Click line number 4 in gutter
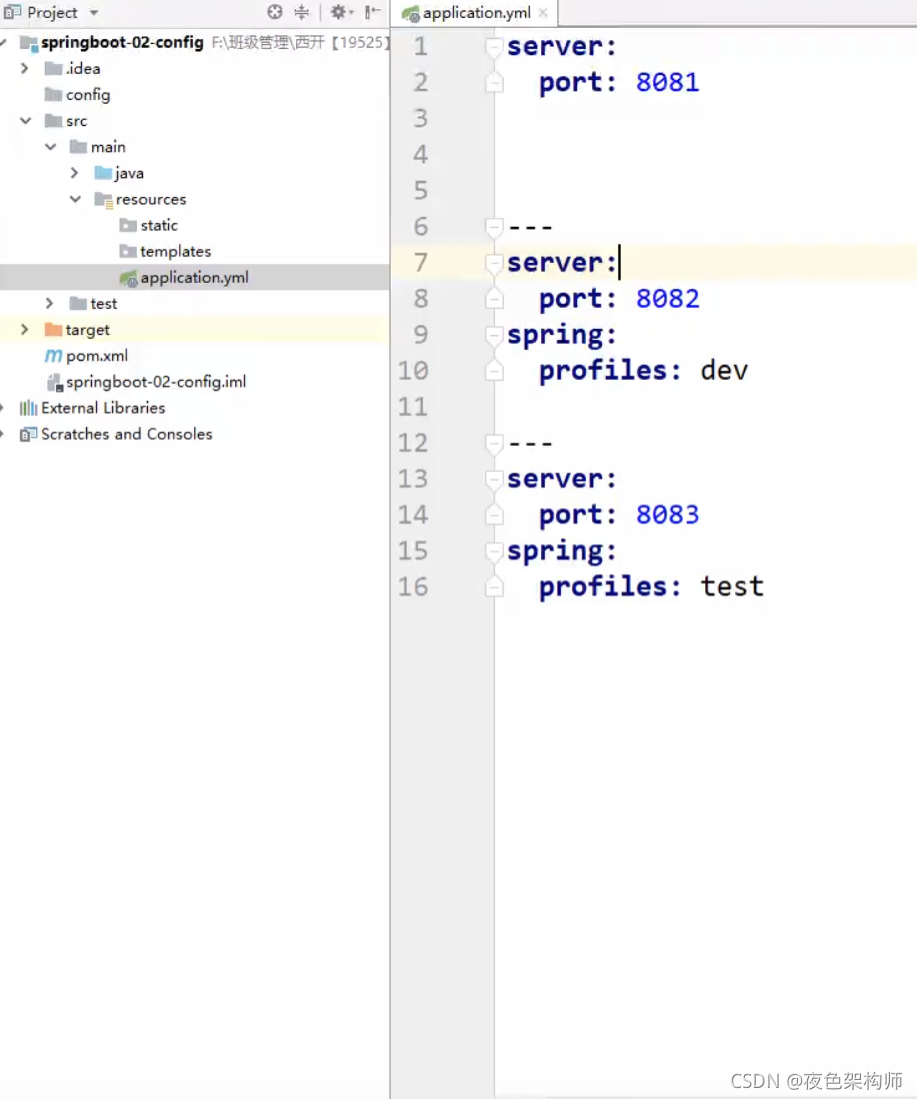This screenshot has width=917, height=1099. coord(420,154)
